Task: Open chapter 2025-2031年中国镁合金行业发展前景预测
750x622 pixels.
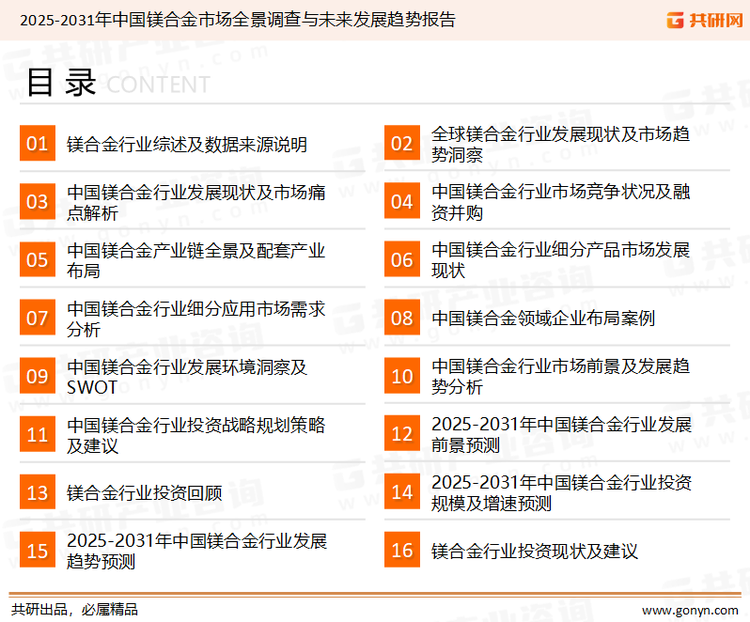Action: click(562, 434)
